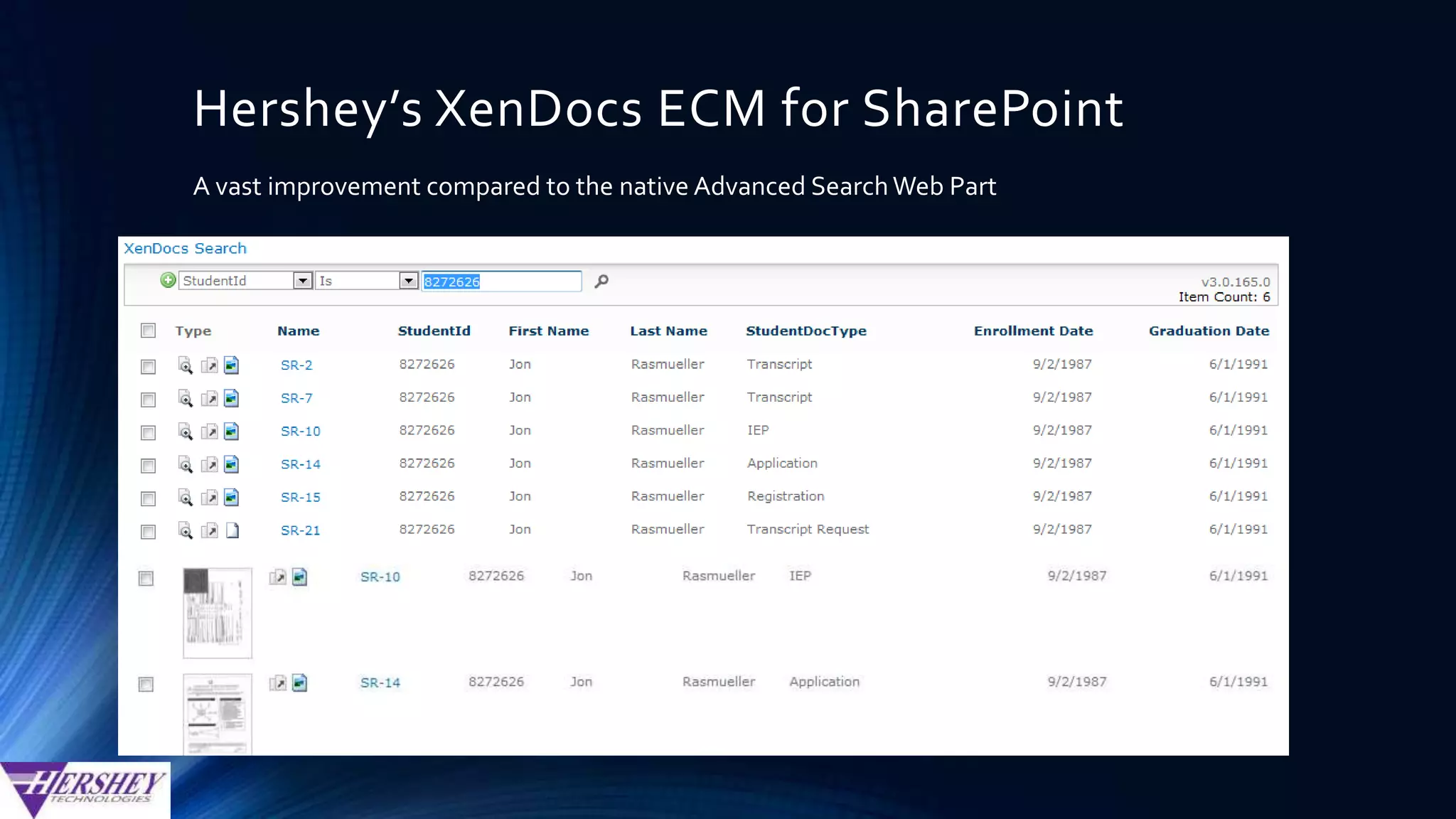Image resolution: width=1456 pixels, height=819 pixels.
Task: Open the SR-14 link beside its thumbnail
Action: [x=380, y=682]
